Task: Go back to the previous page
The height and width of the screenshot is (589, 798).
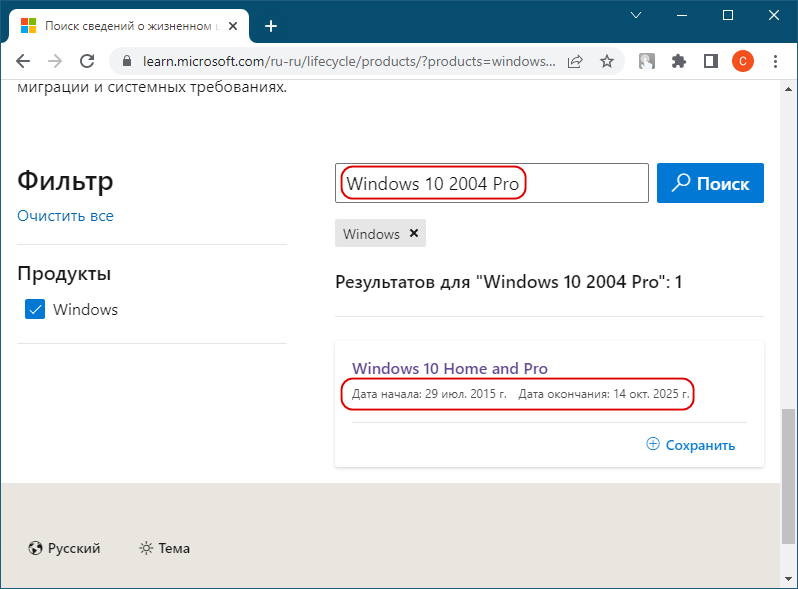Action: tap(23, 62)
